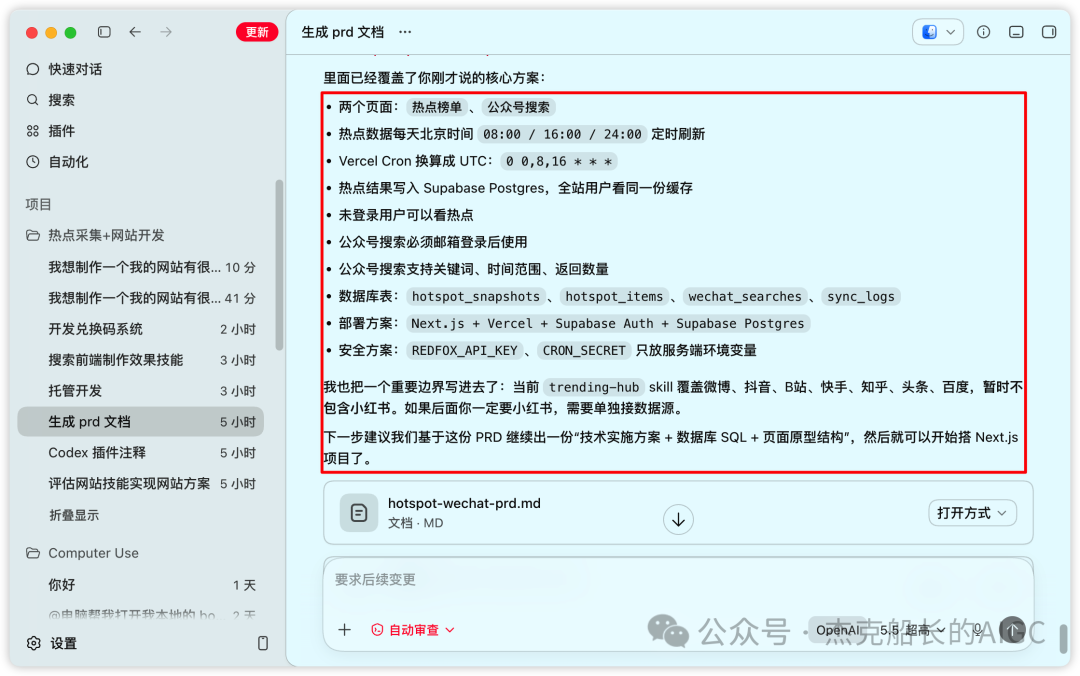Open the conversation dated 10 分
The image size is (1080, 676).
141,267
